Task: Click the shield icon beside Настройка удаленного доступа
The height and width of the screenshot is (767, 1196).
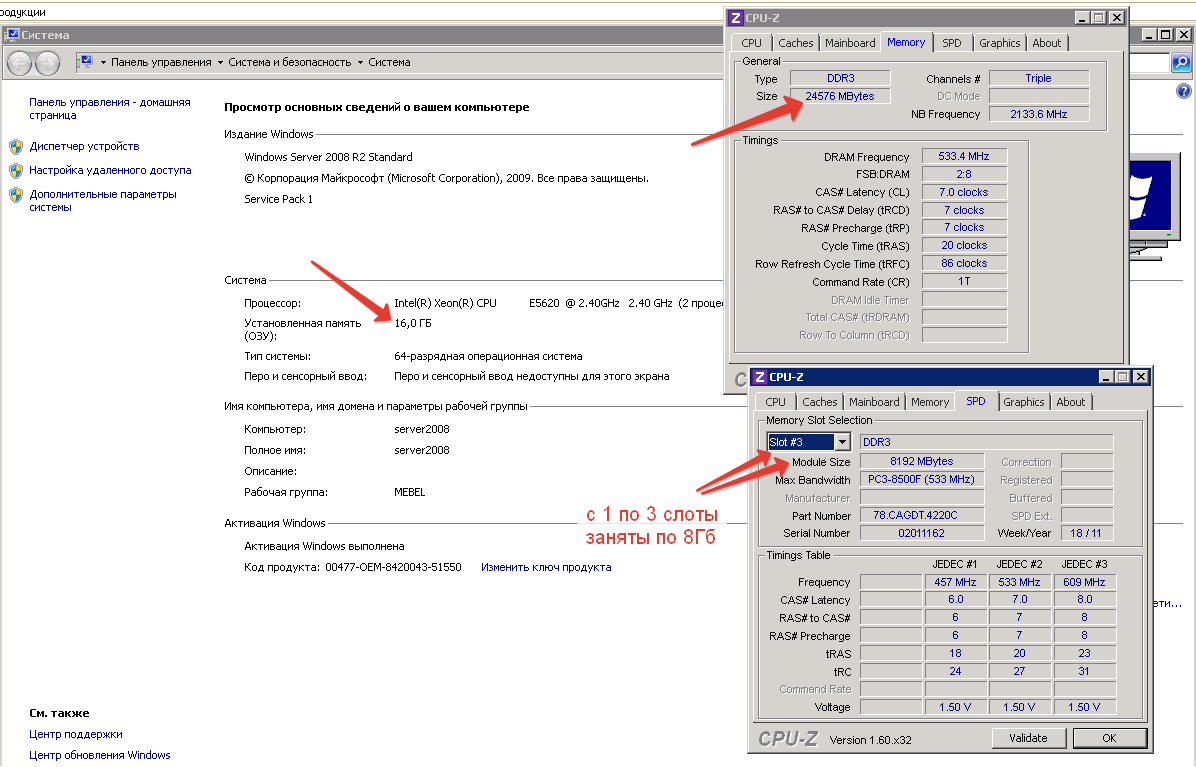Action: click(x=16, y=171)
